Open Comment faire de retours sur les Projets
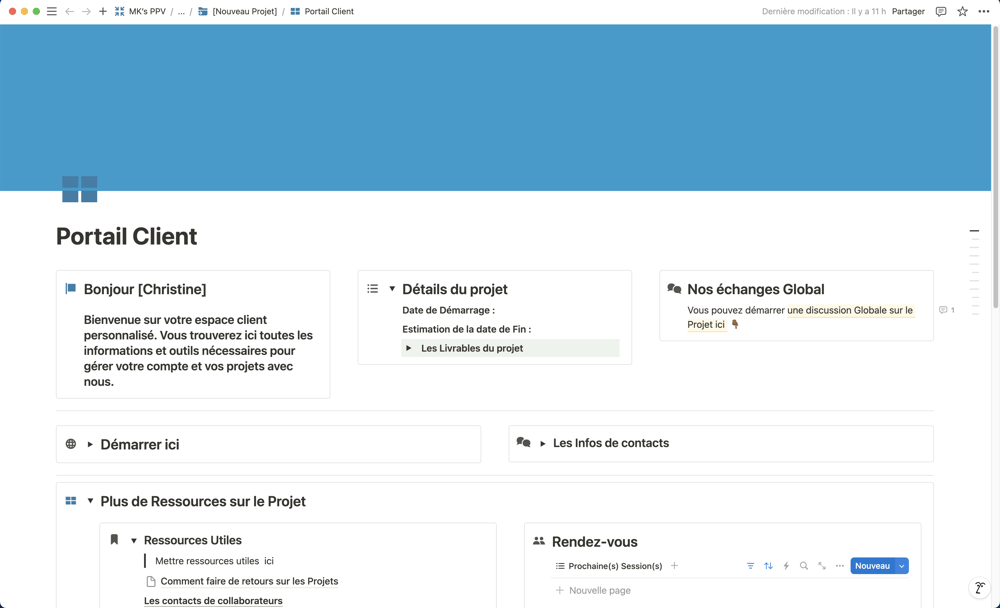This screenshot has width=1000, height=608. 248,581
